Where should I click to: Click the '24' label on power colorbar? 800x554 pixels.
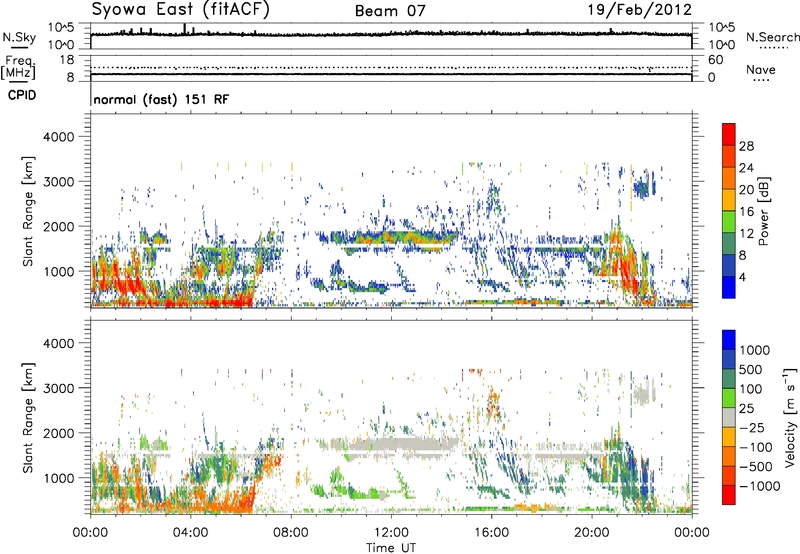pyautogui.click(x=746, y=168)
